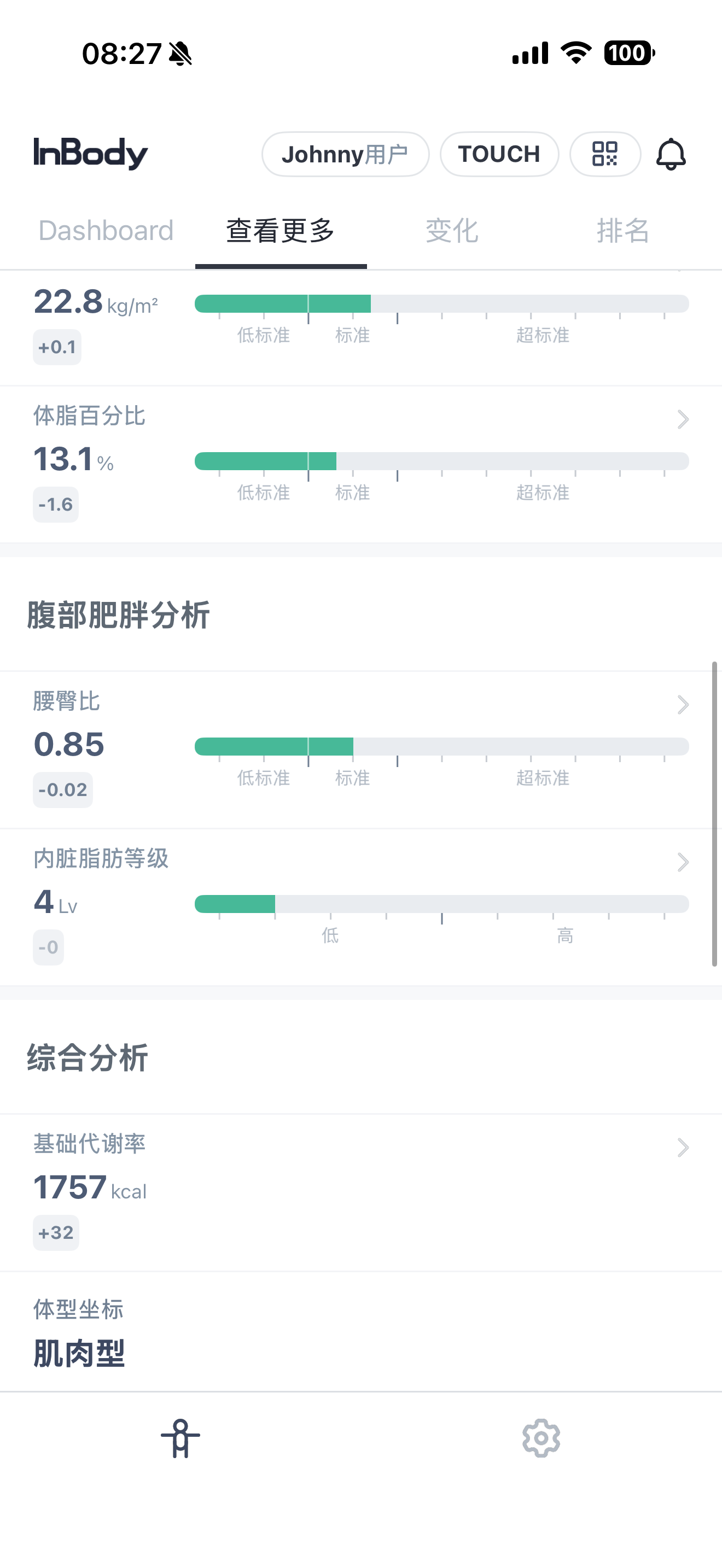Expand 腰臀比 details chevron
The image size is (722, 1568).
(x=683, y=705)
